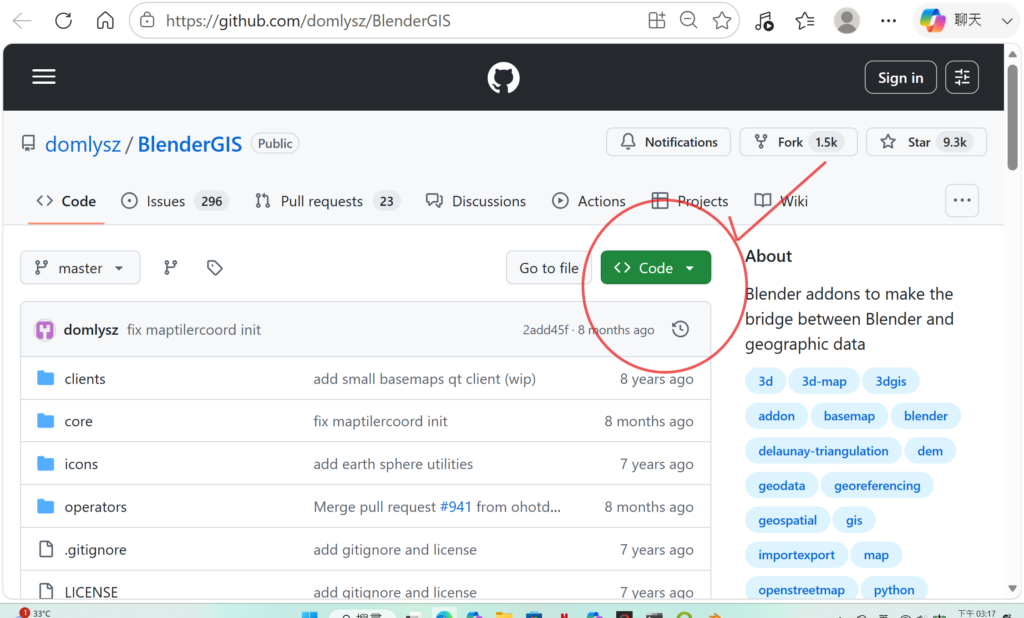Open the icons folder
The image size is (1024, 618).
point(81,464)
